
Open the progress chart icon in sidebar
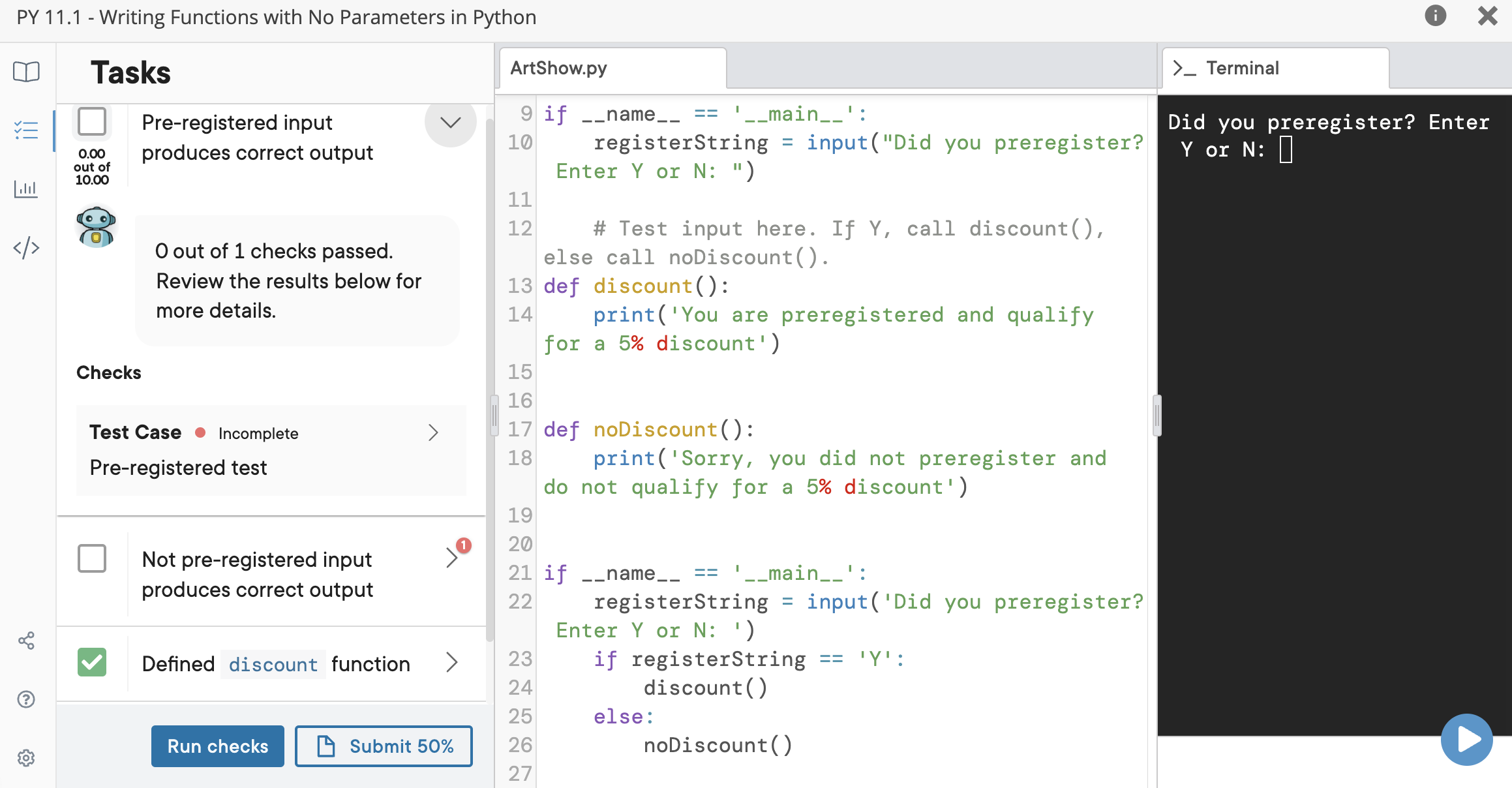click(x=26, y=189)
